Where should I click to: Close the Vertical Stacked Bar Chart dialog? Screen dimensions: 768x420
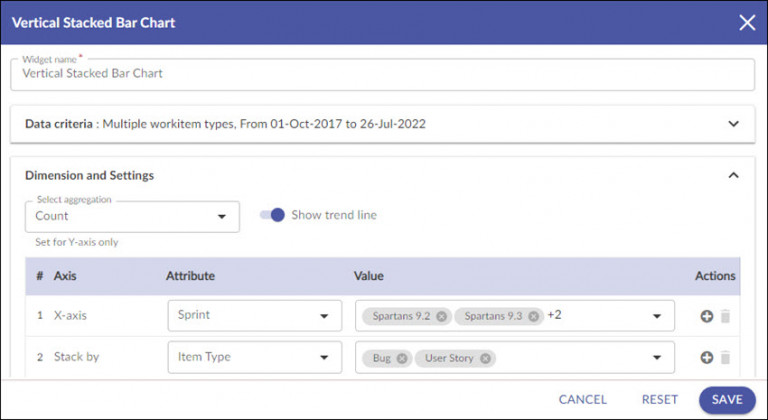point(746,22)
